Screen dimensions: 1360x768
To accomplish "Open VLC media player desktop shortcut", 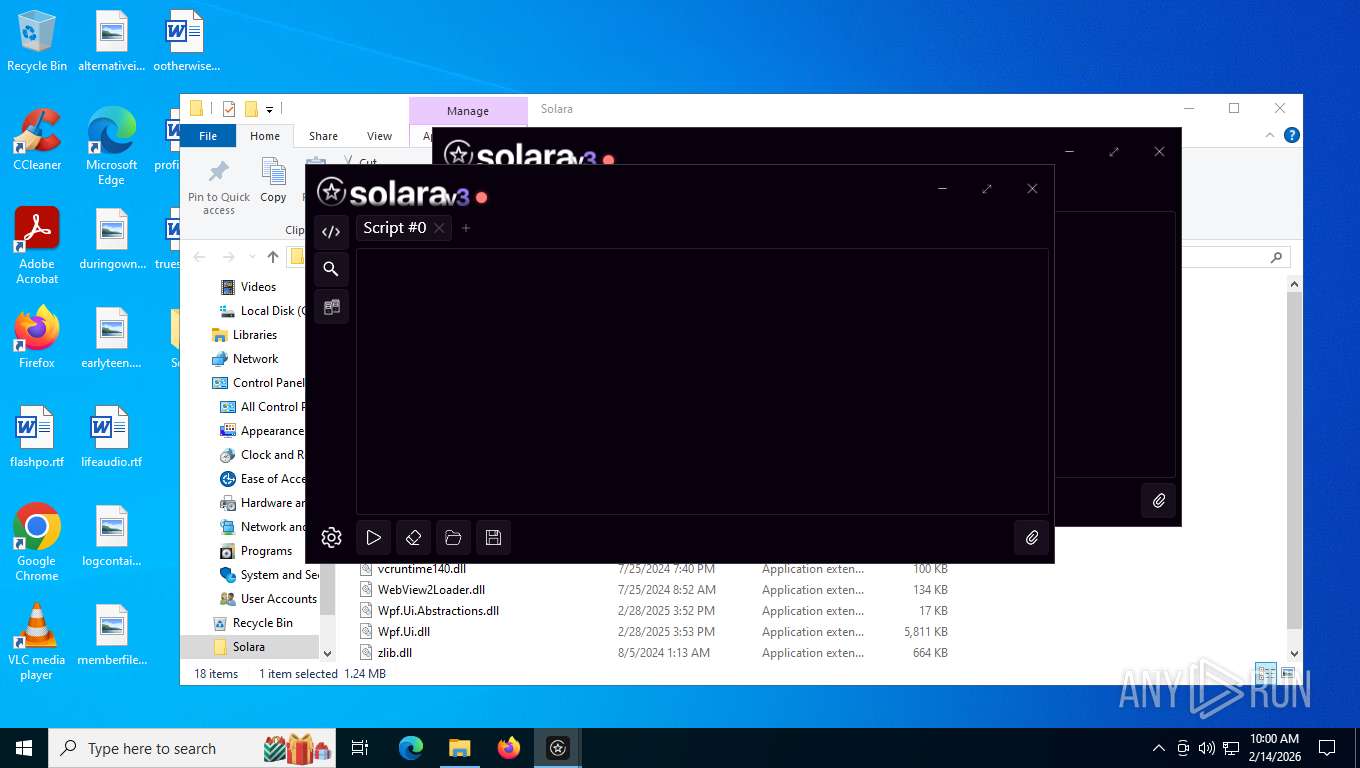I will [x=37, y=642].
